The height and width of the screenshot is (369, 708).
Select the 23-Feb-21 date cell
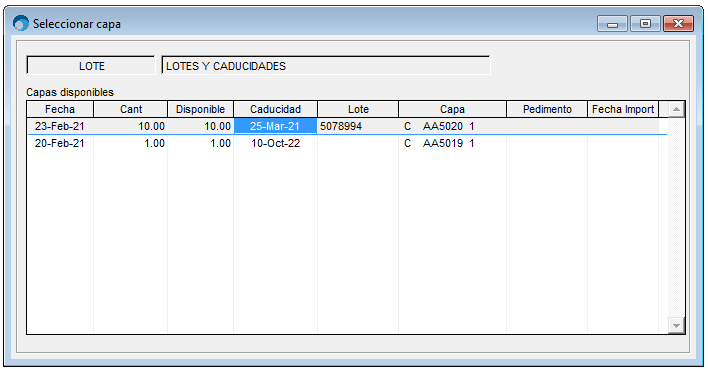[x=60, y=126]
